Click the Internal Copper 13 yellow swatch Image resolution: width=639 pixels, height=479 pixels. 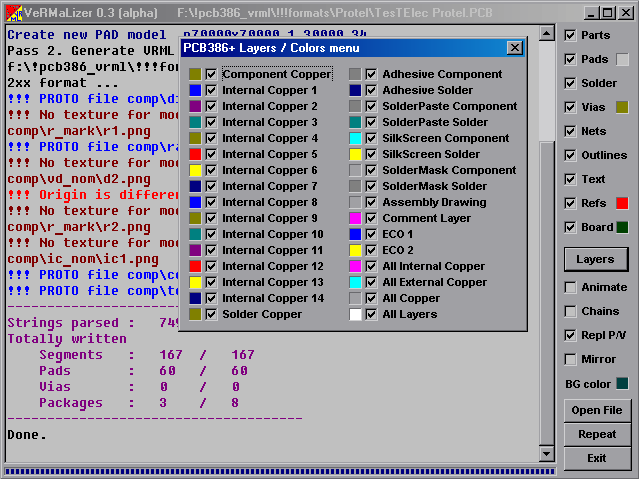tap(195, 282)
